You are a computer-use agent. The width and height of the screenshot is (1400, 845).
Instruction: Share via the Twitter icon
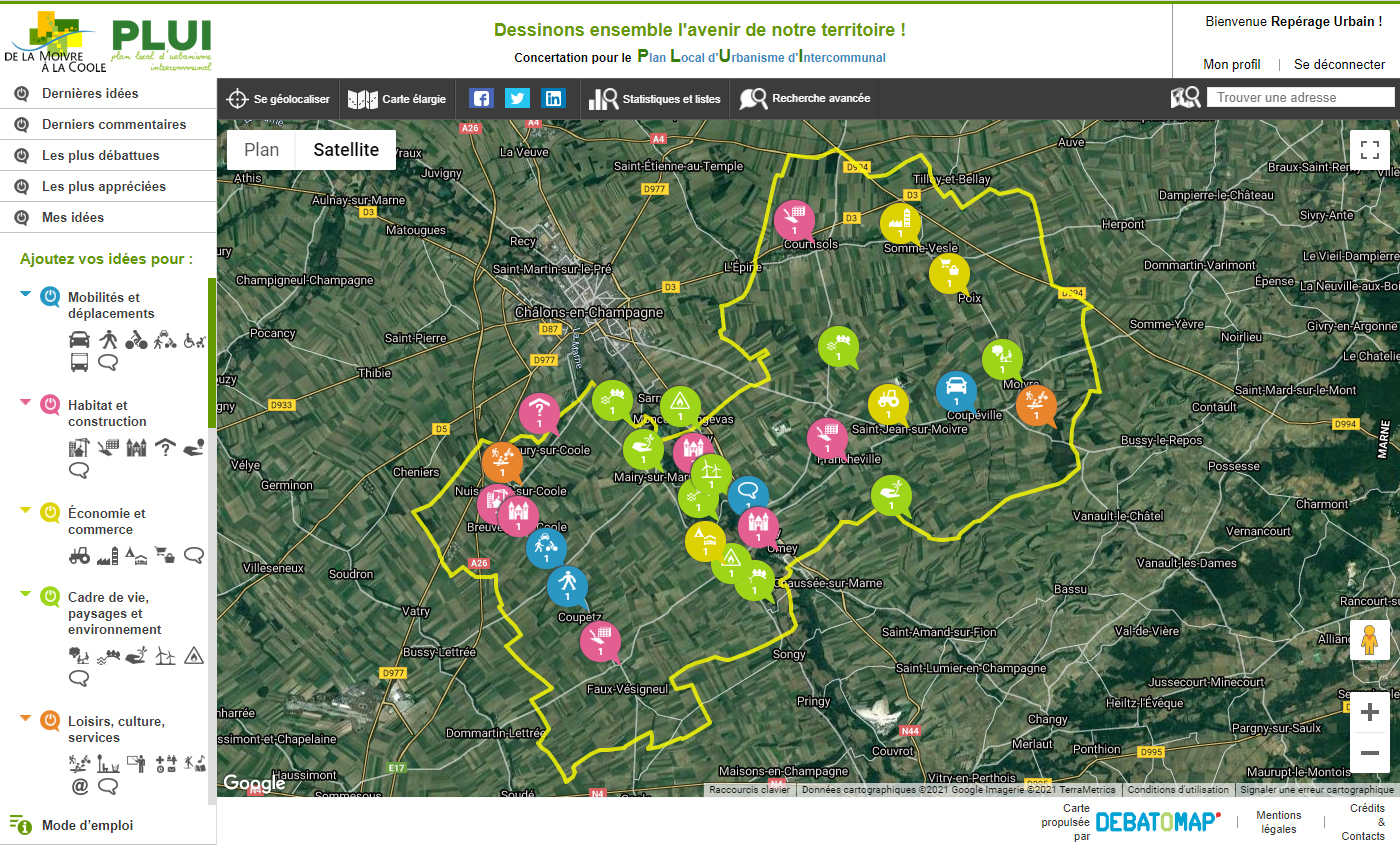tap(517, 99)
